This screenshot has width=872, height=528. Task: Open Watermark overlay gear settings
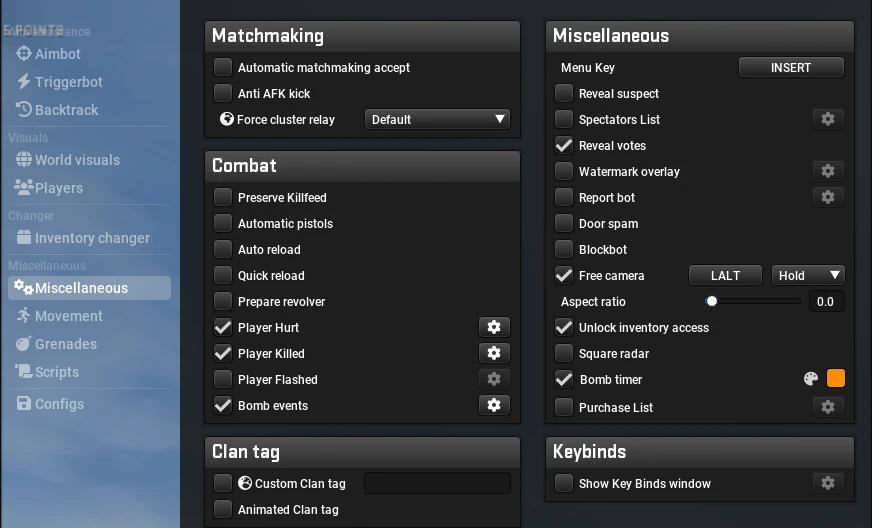(828, 171)
